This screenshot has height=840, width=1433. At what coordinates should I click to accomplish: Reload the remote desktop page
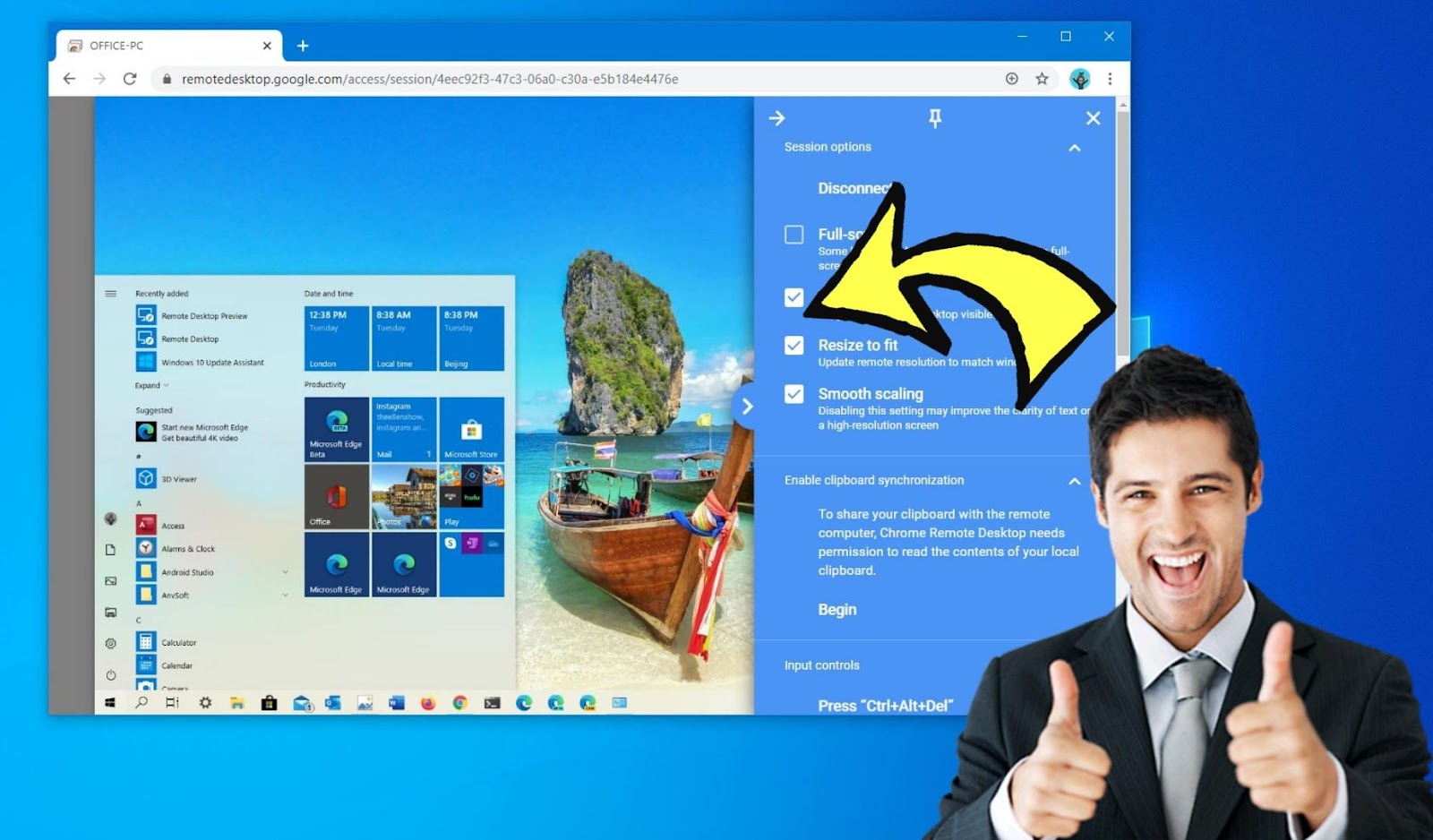(130, 79)
